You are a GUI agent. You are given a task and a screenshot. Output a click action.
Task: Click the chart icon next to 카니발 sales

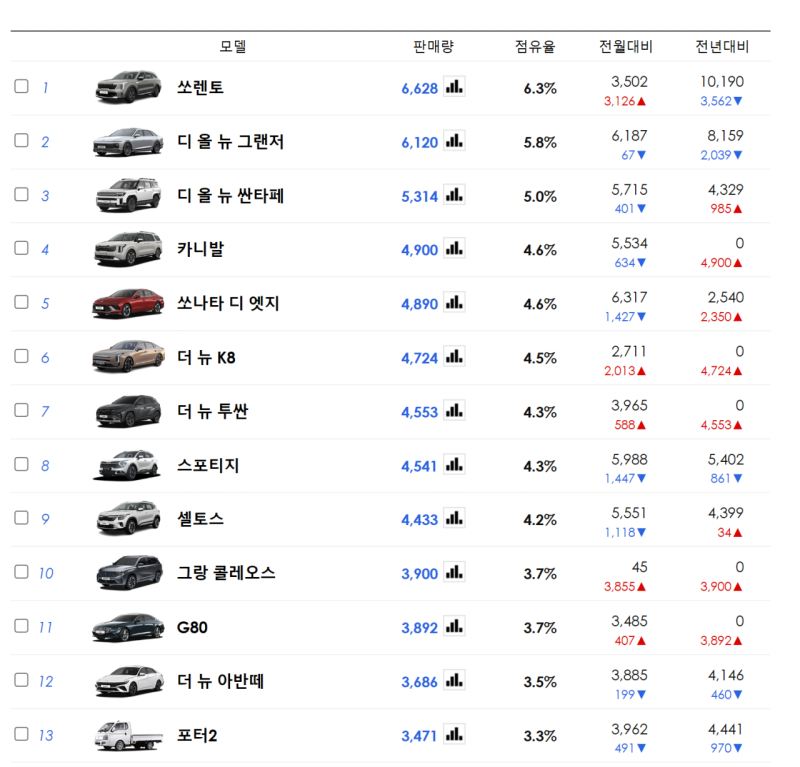[454, 249]
